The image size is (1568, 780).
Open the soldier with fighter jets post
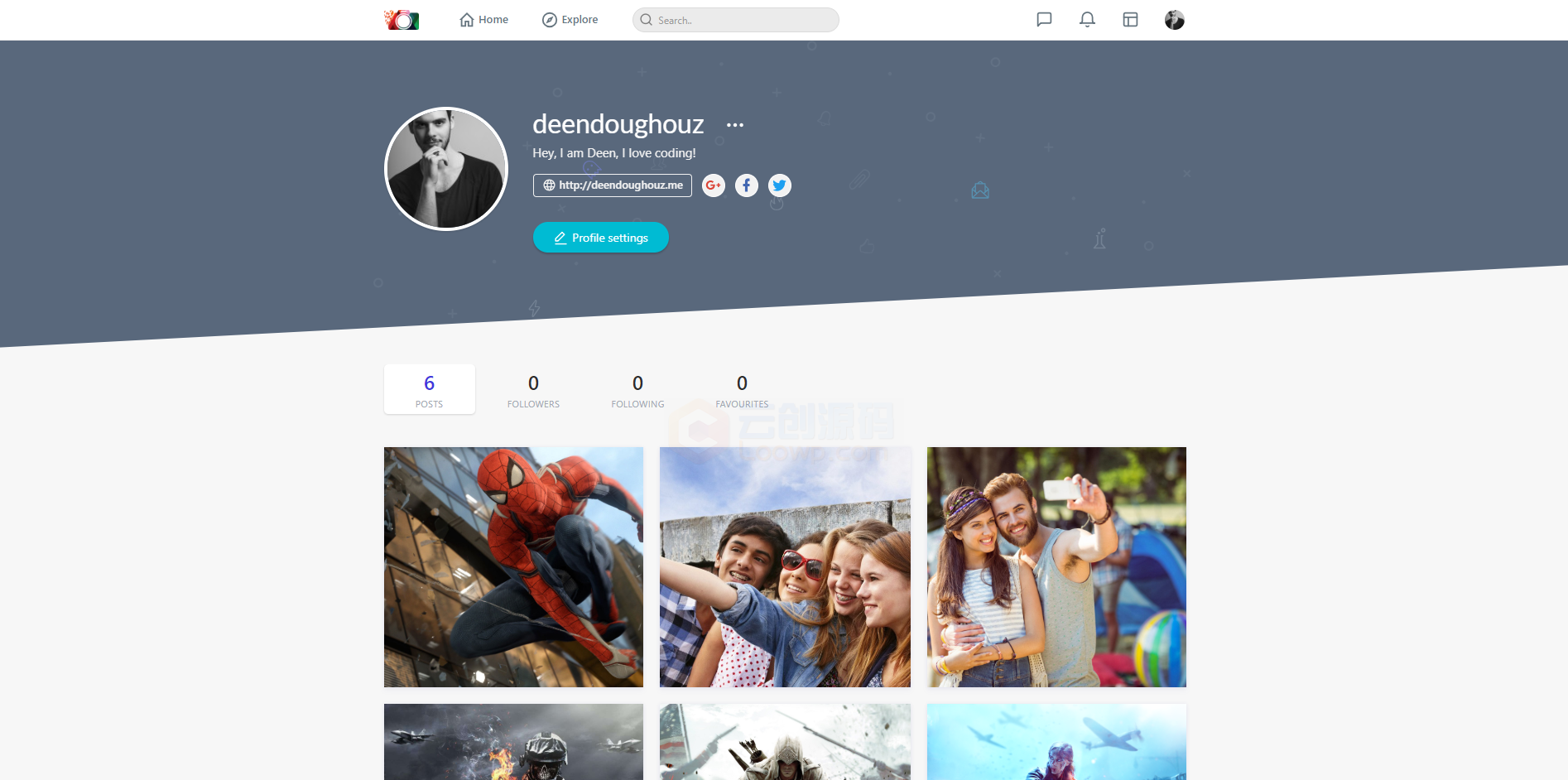tap(513, 742)
